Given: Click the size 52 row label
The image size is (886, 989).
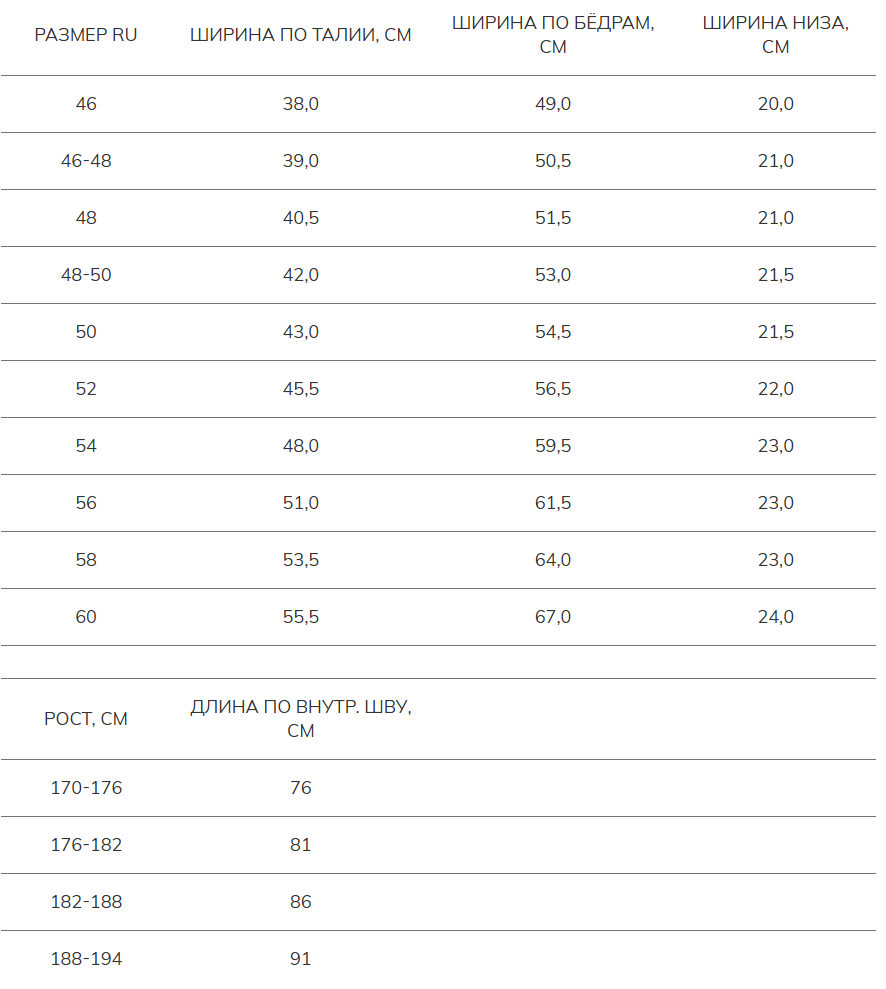Looking at the screenshot, I should point(86,389).
